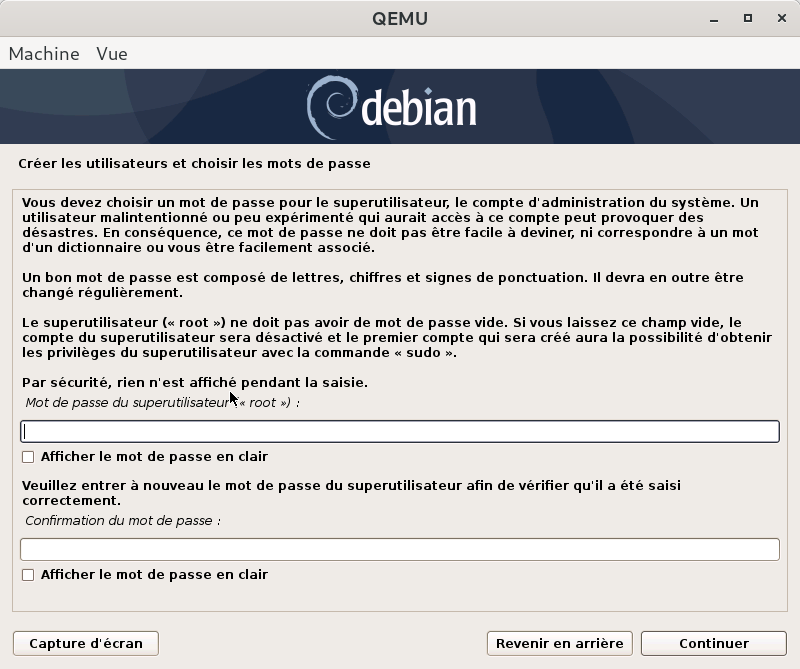
Task: Click the debian wordmark in the banner
Action: [x=418, y=108]
